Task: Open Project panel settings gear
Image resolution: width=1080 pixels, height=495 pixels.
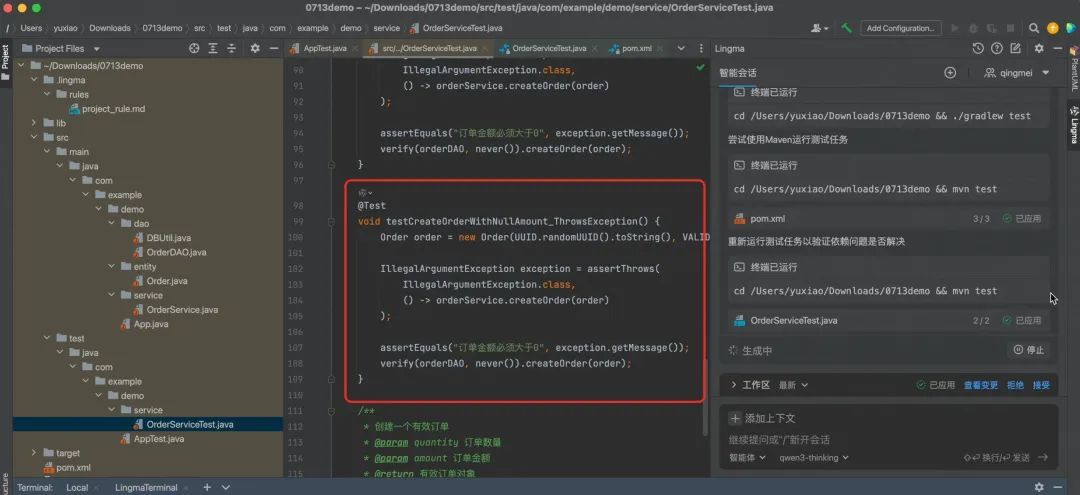Action: pyautogui.click(x=255, y=48)
